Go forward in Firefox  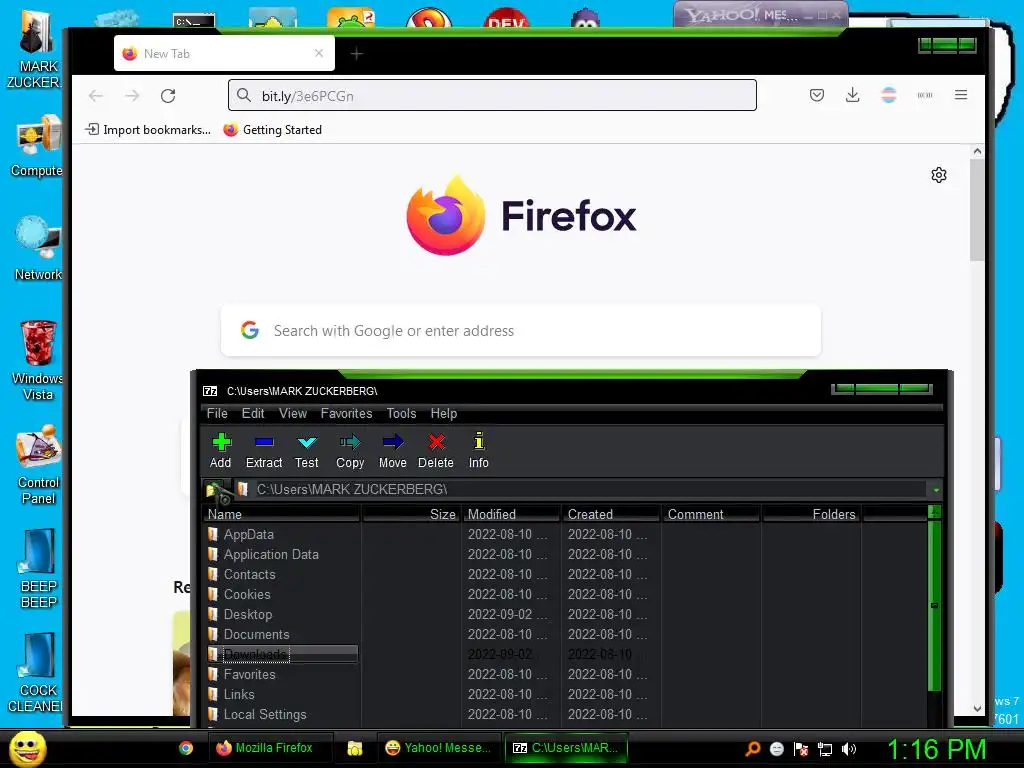coord(132,95)
